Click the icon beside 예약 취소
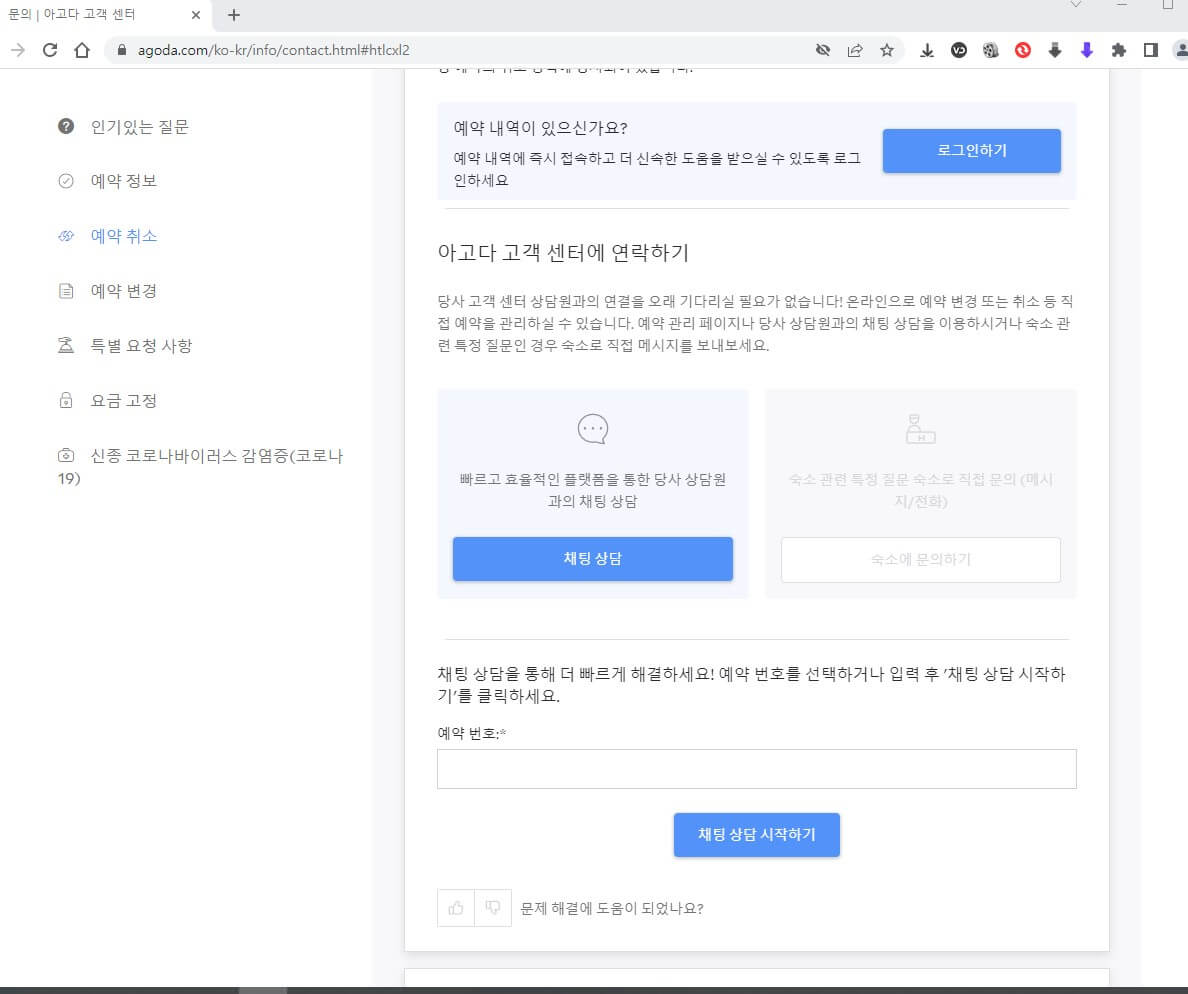The width and height of the screenshot is (1188, 994). pyautogui.click(x=66, y=236)
